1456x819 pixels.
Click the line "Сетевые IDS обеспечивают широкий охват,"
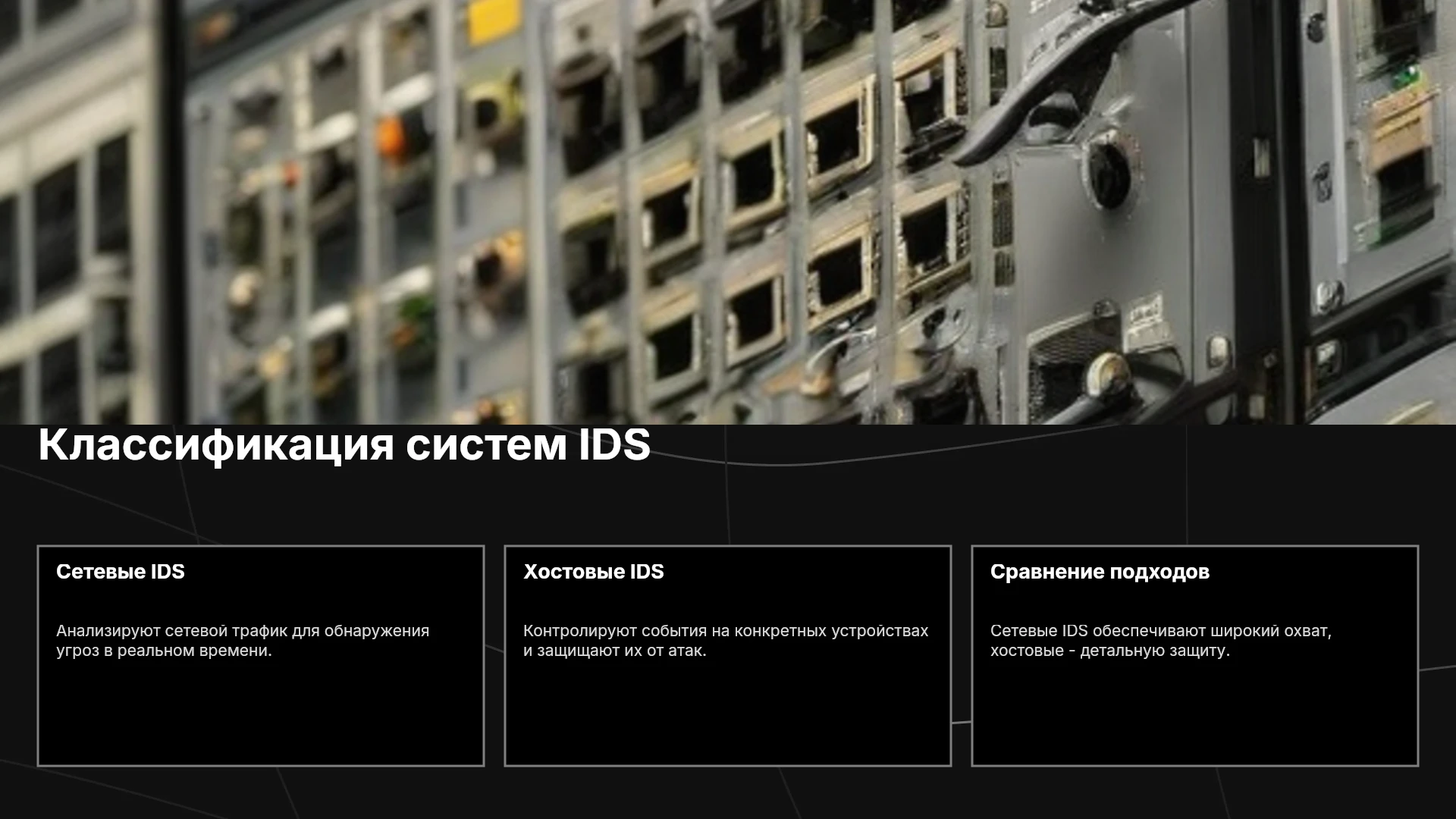click(x=1161, y=631)
